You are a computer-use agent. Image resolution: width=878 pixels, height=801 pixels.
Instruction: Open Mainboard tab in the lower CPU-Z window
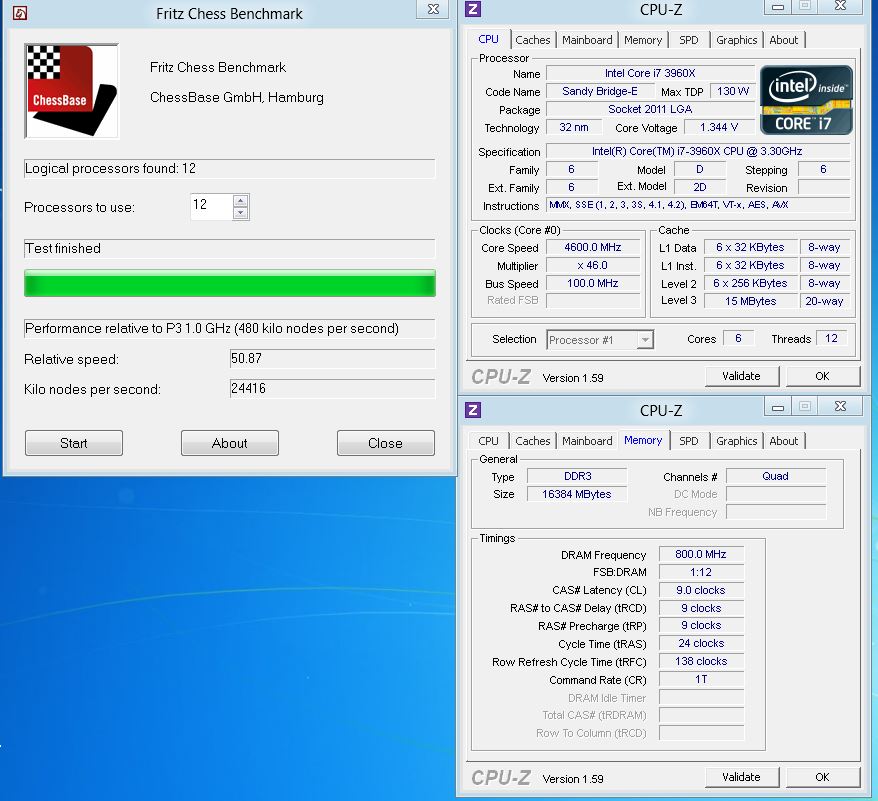coord(587,441)
